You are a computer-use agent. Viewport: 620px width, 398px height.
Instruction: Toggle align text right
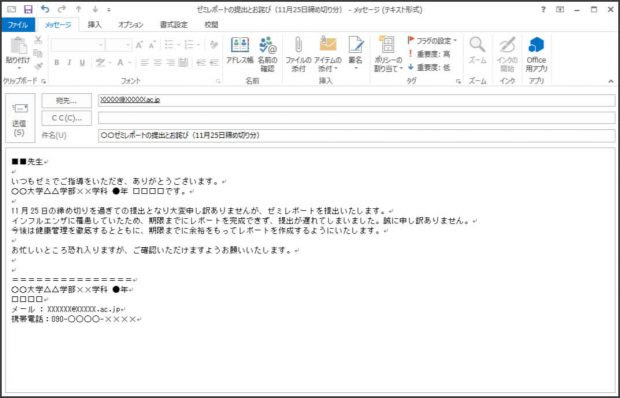pos(170,62)
